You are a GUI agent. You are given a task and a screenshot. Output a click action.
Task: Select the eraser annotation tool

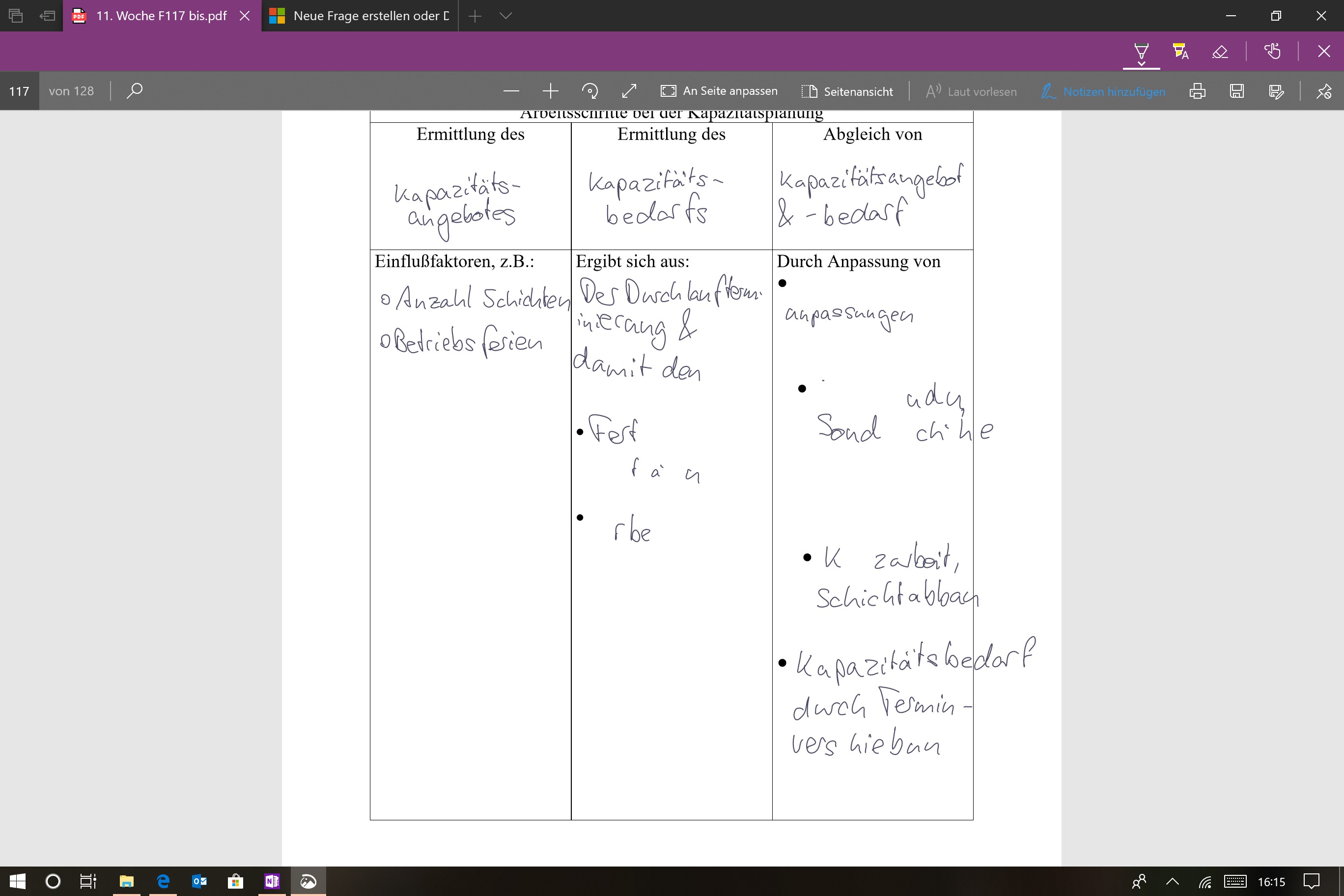(1220, 52)
